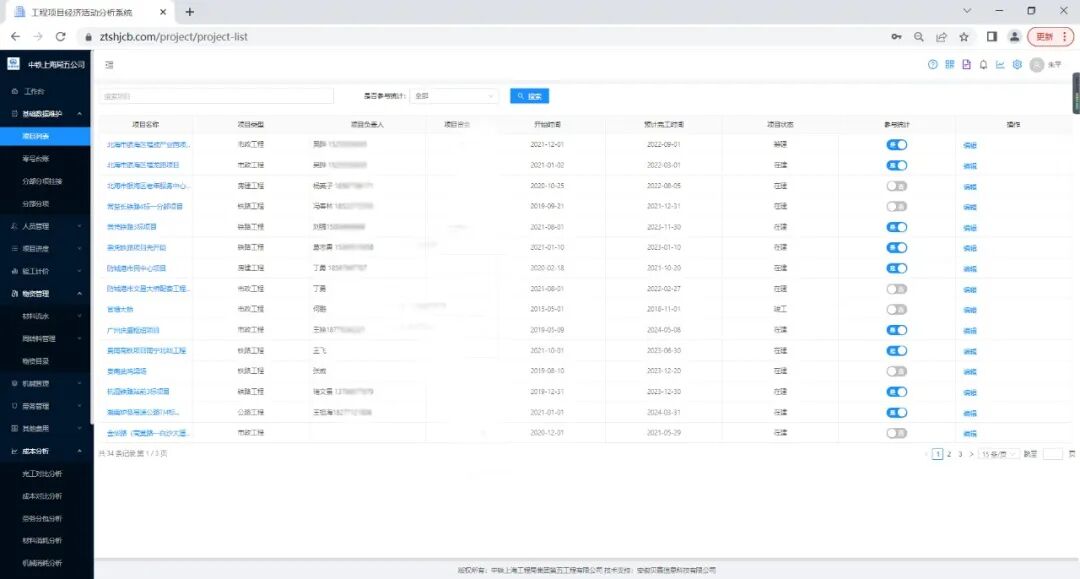This screenshot has height=579, width=1080.
Task: Click the company logo in the sidebar
Action: click(13, 64)
